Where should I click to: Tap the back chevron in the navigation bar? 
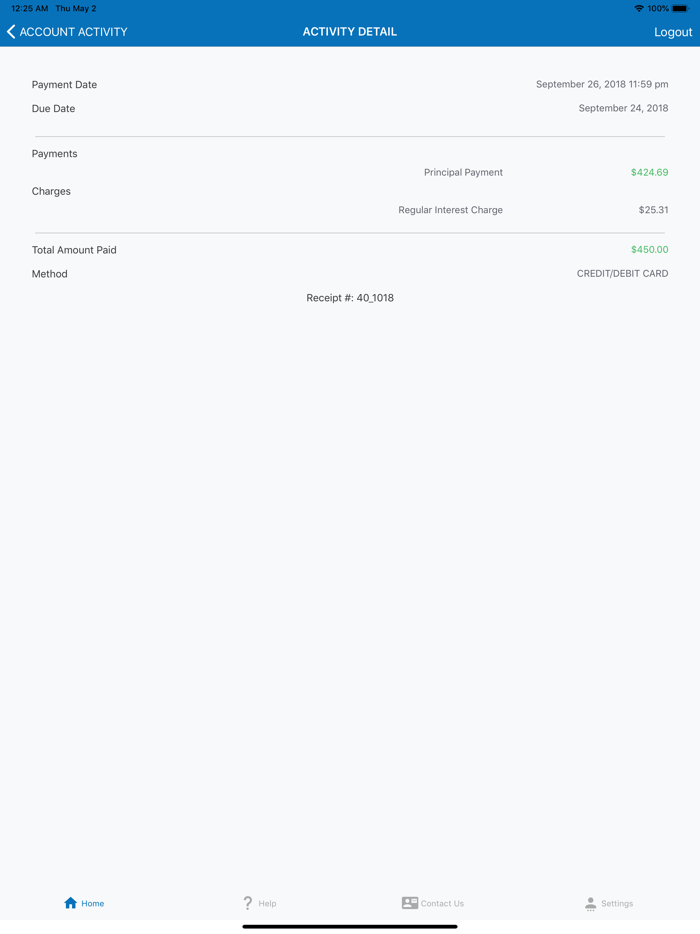[11, 31]
